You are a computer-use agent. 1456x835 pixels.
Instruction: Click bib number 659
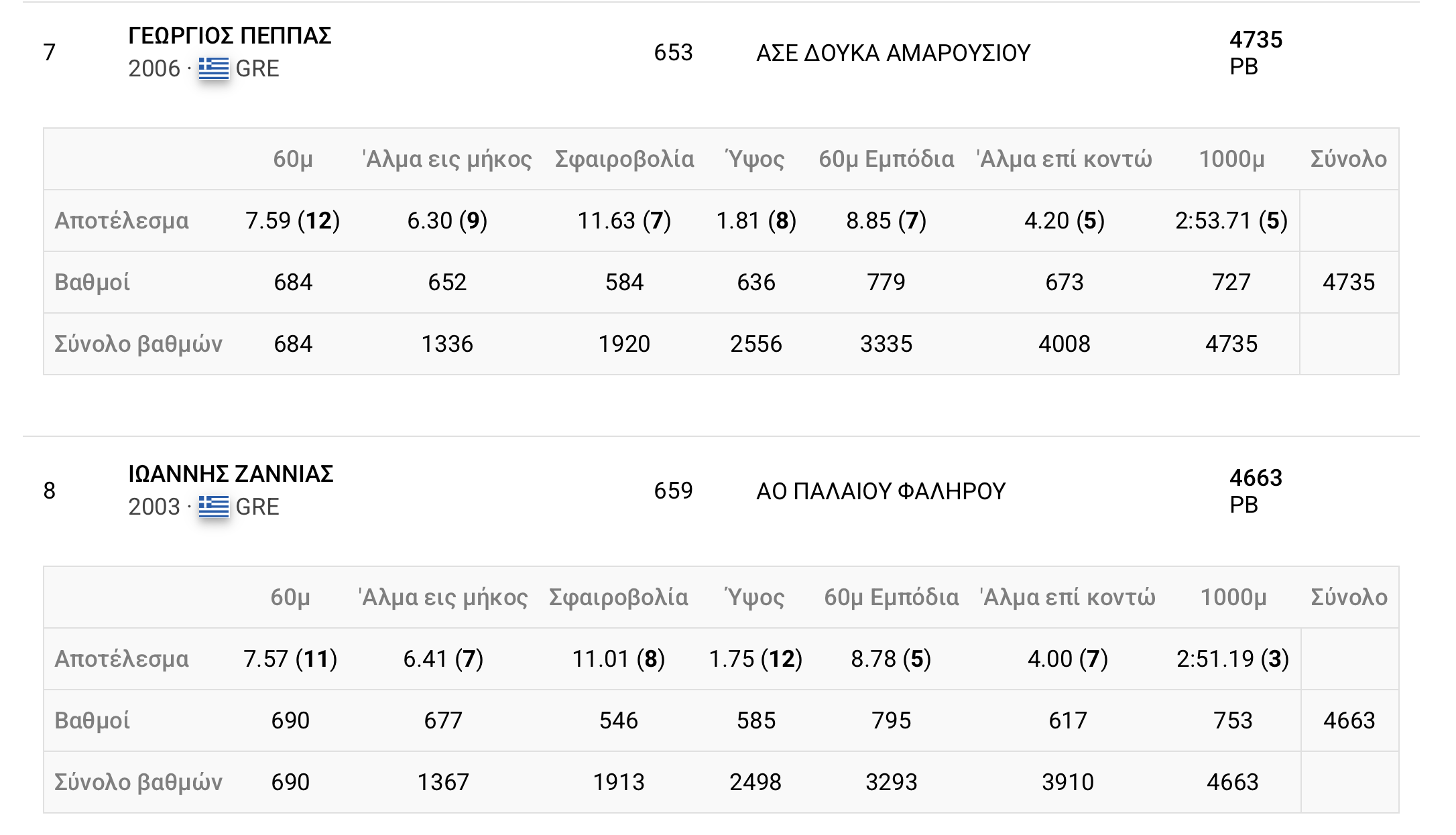tap(673, 491)
